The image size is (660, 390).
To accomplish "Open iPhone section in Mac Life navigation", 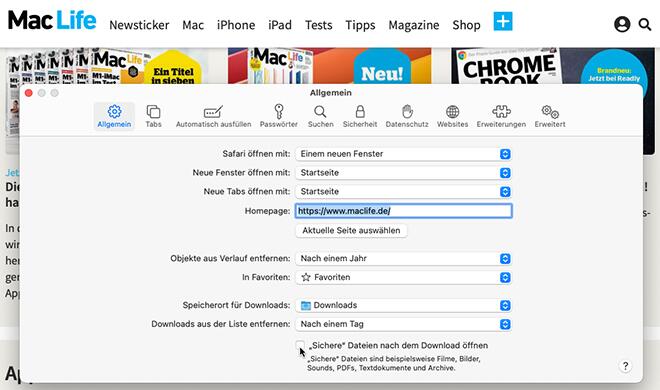I will [236, 25].
